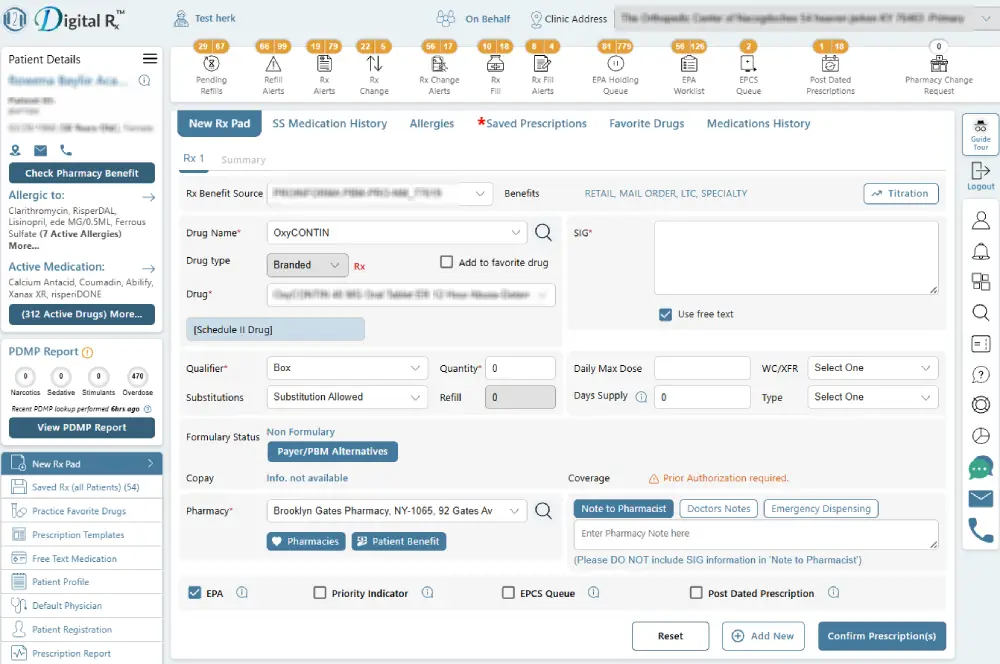Switch to SS Medication History tab
This screenshot has width=1000, height=664.
329,124
